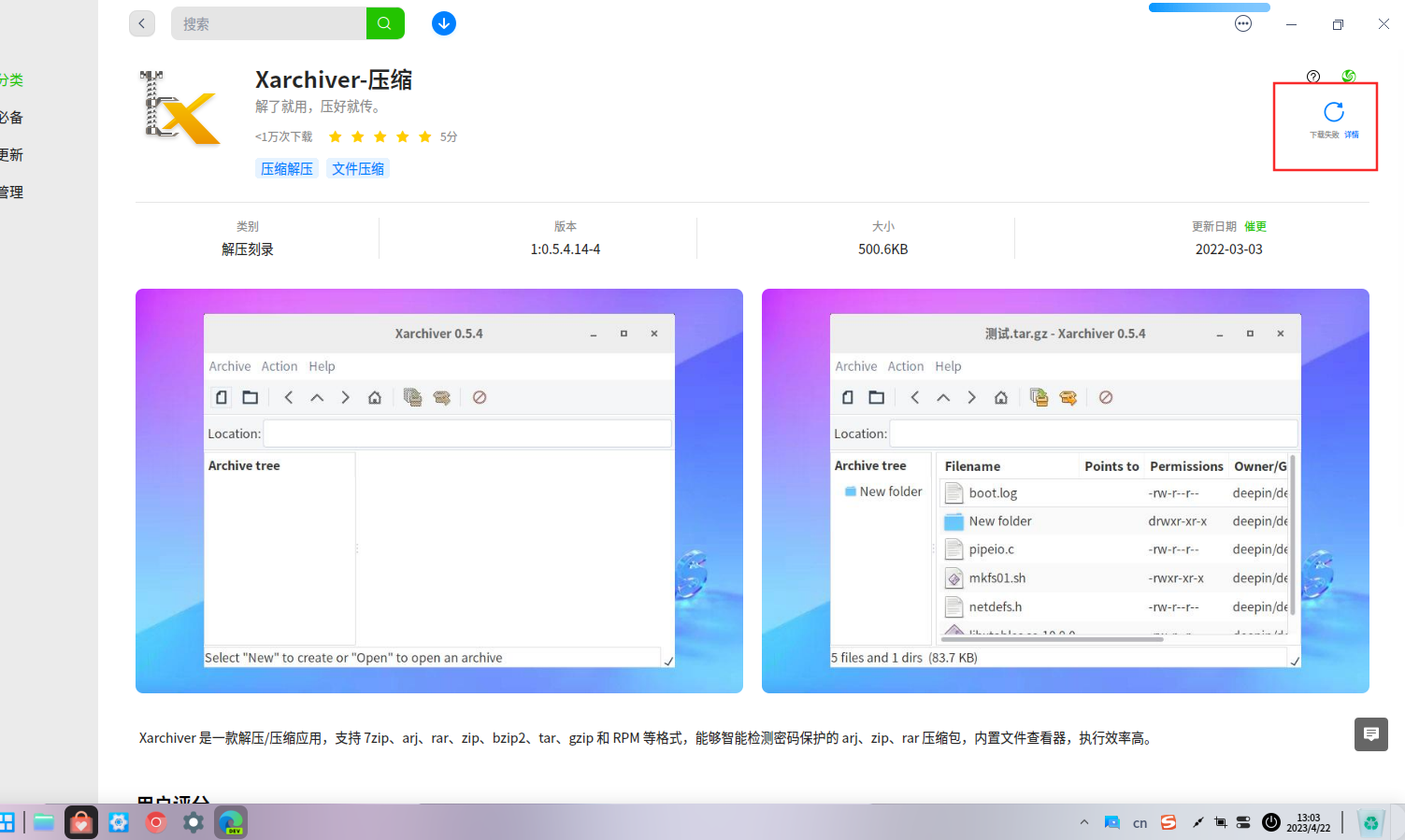The width and height of the screenshot is (1405, 840).
Task: Select the 更新 sidebar item
Action: tap(11, 155)
